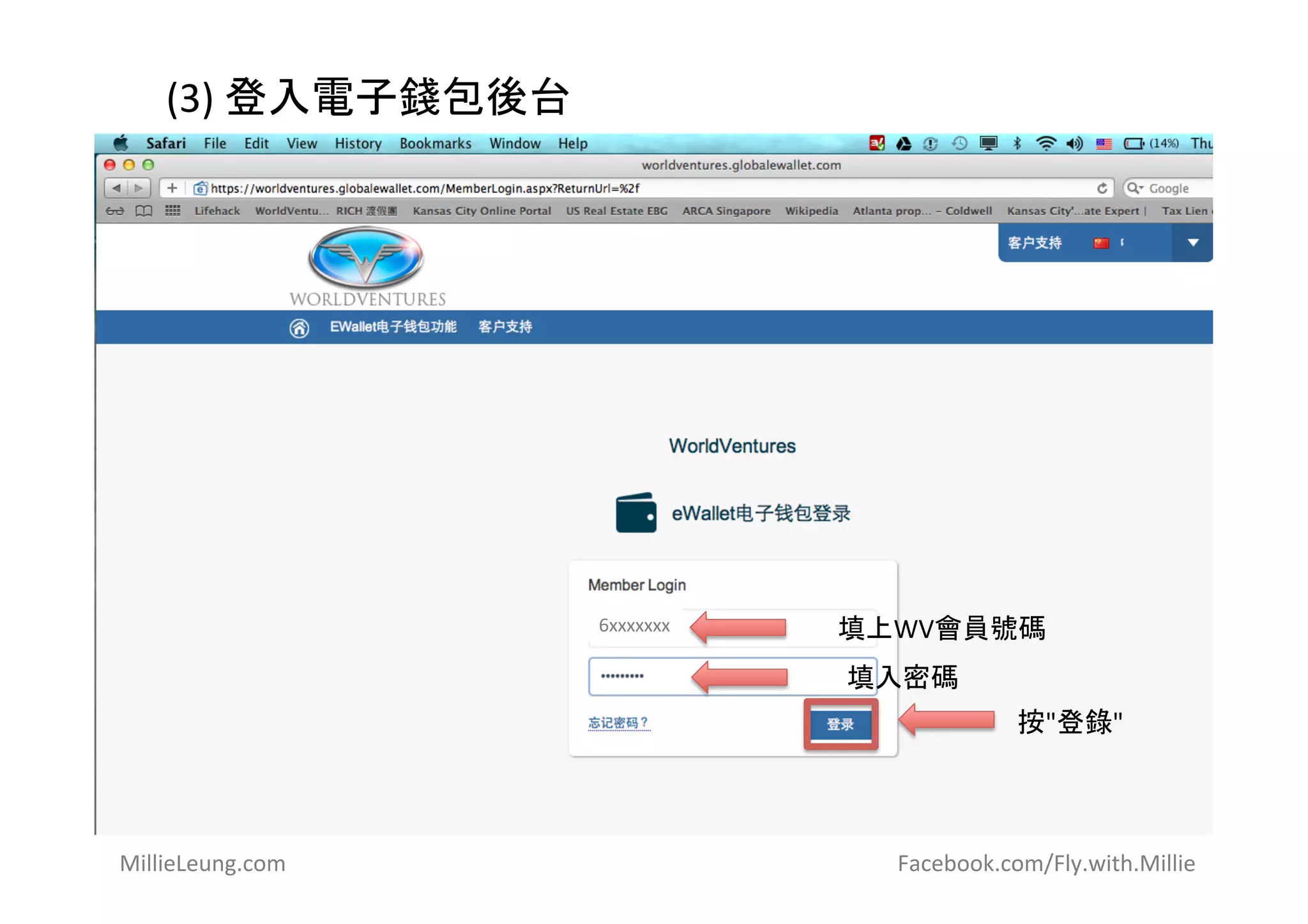Click the 登录 login button

click(x=840, y=724)
